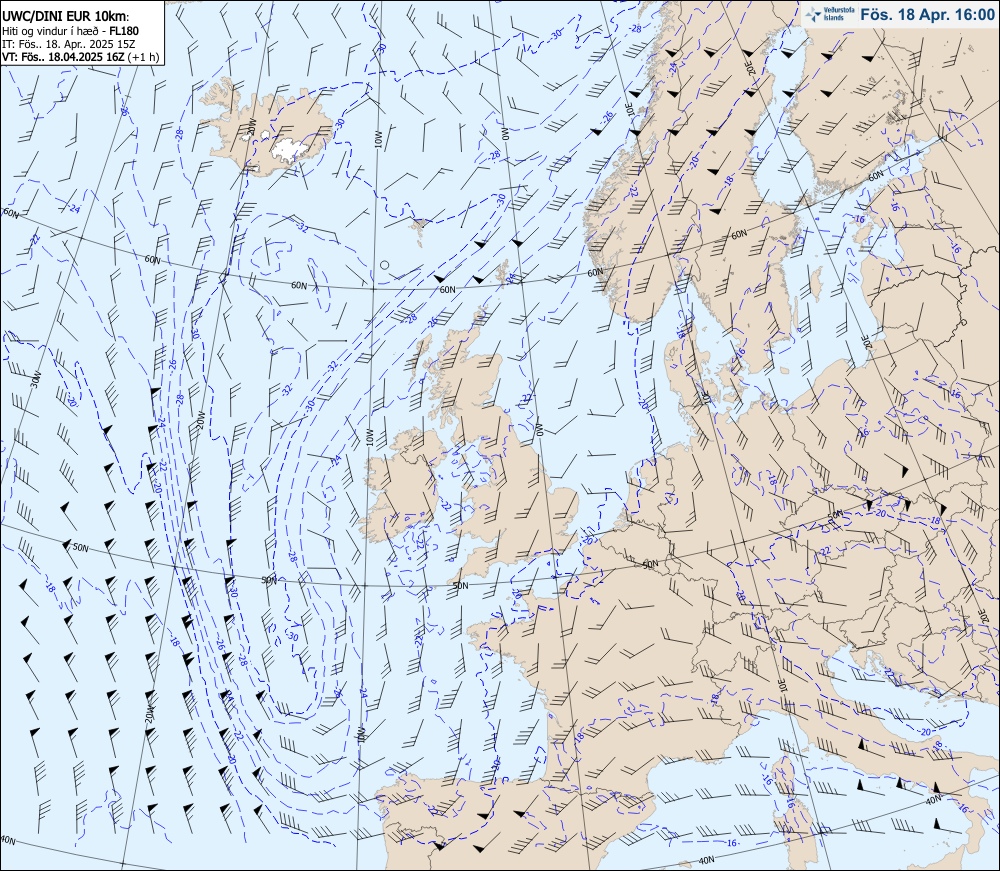
Task: Select the 'UWC/DINI EUR 10km' title
Action: coord(65,17)
